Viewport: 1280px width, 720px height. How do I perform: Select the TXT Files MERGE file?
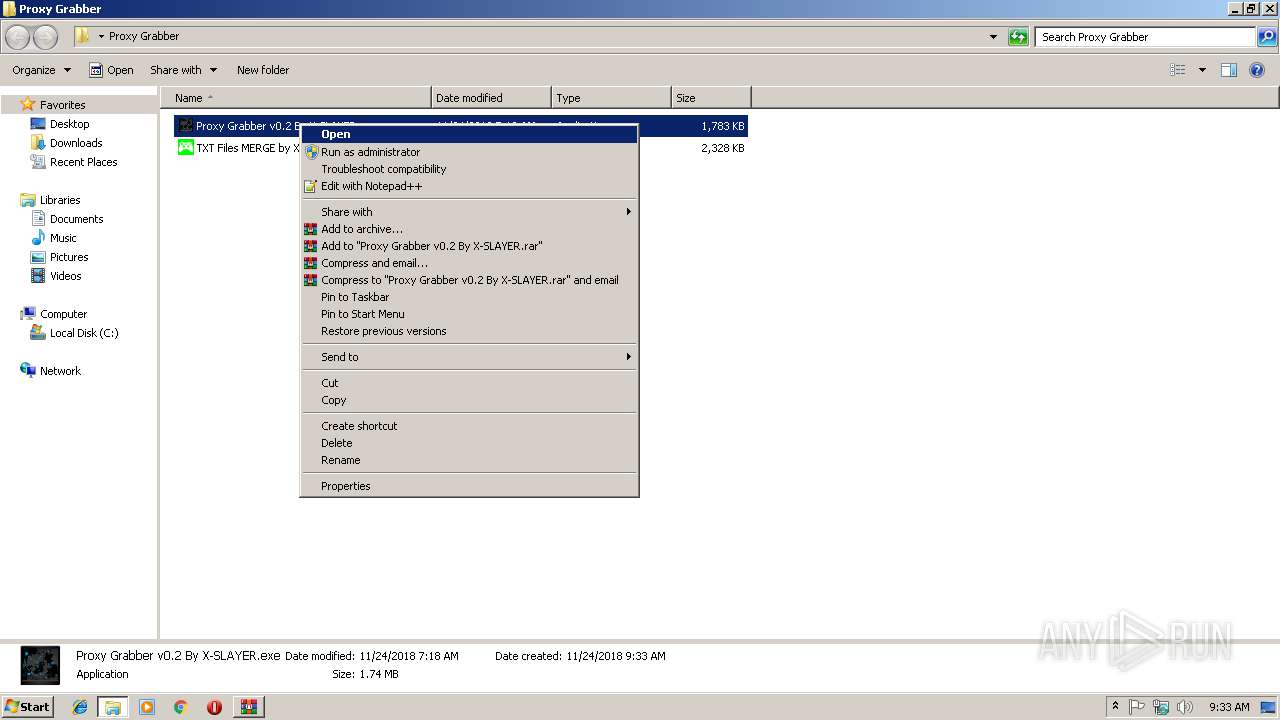click(247, 148)
